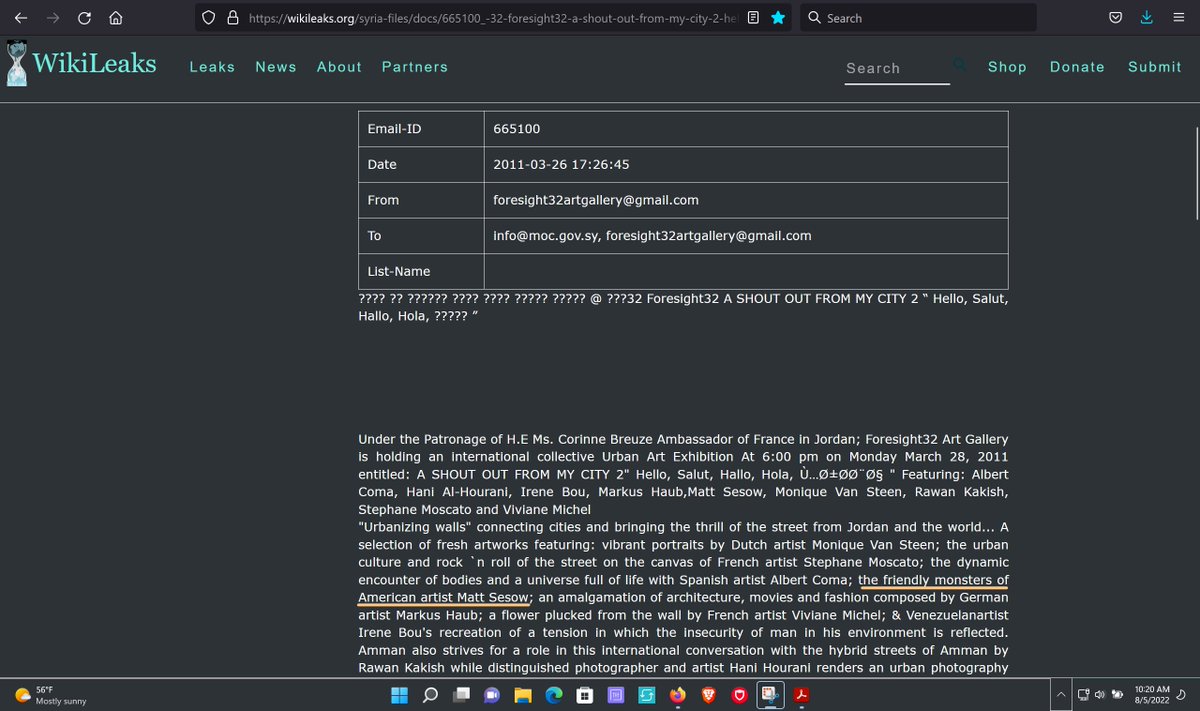
Task: View site security padlock information
Action: [232, 18]
